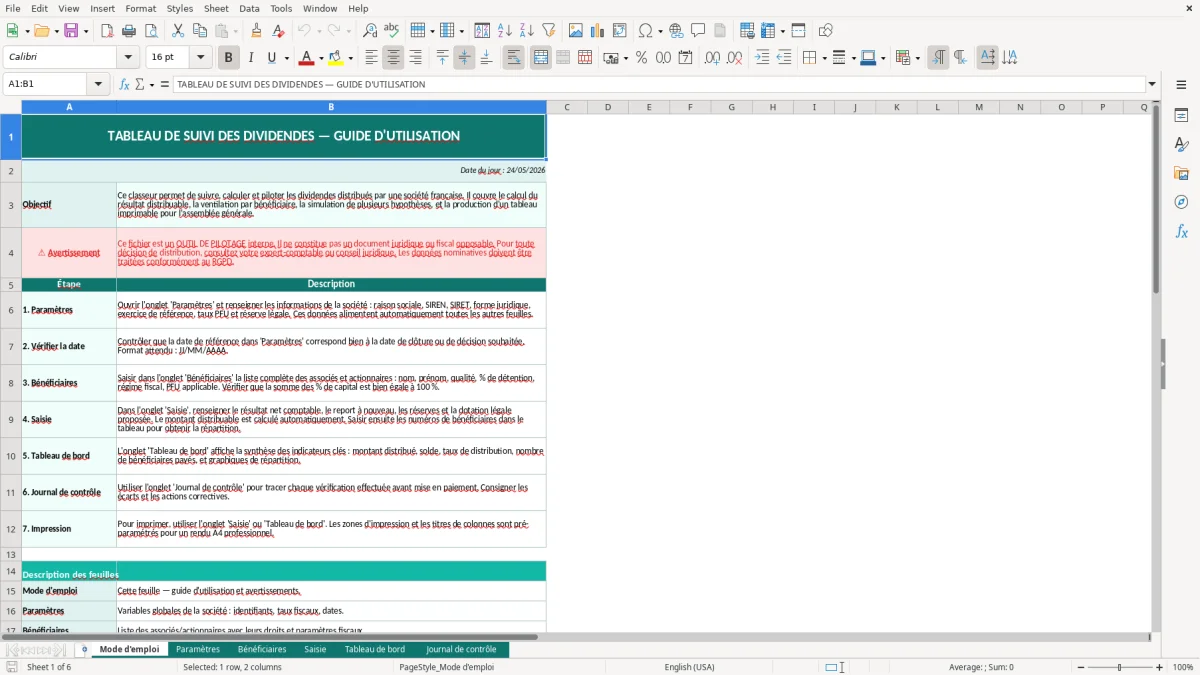The height and width of the screenshot is (675, 1200).
Task: Open the Name Box dropdown
Action: pyautogui.click(x=98, y=84)
